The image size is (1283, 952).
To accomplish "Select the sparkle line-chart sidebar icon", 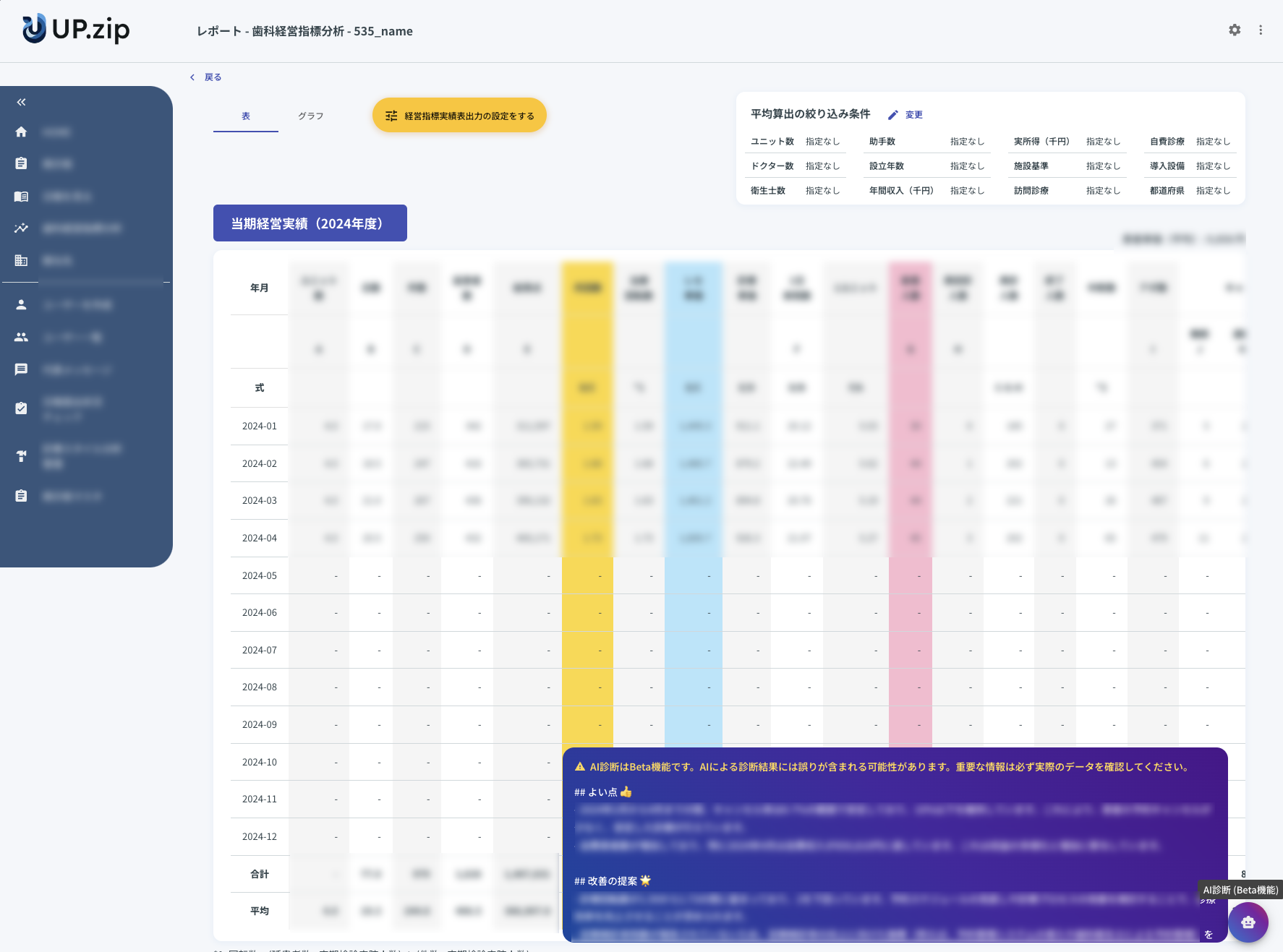I will click(21, 228).
